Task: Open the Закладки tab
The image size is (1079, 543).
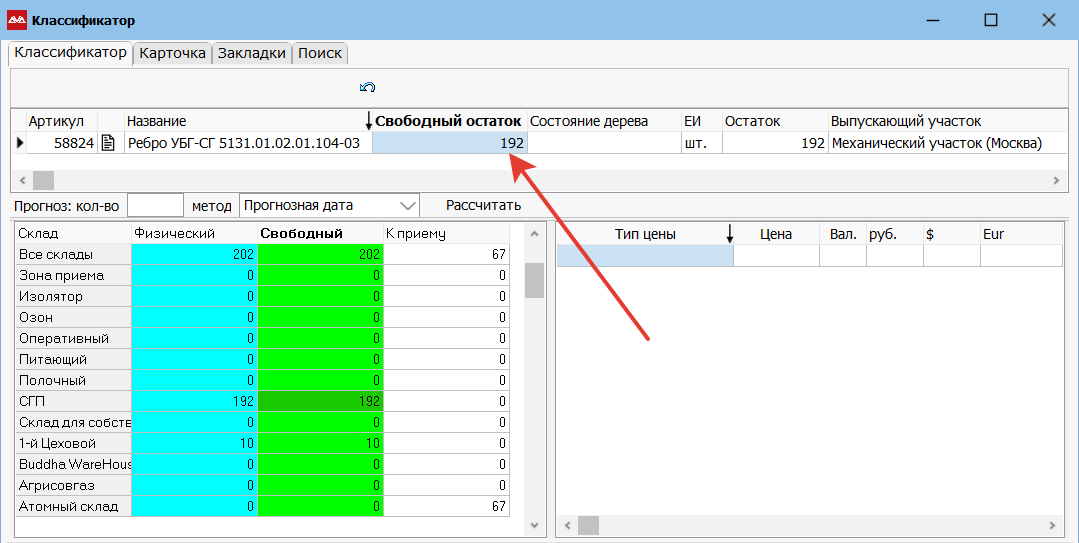Action: (x=252, y=53)
